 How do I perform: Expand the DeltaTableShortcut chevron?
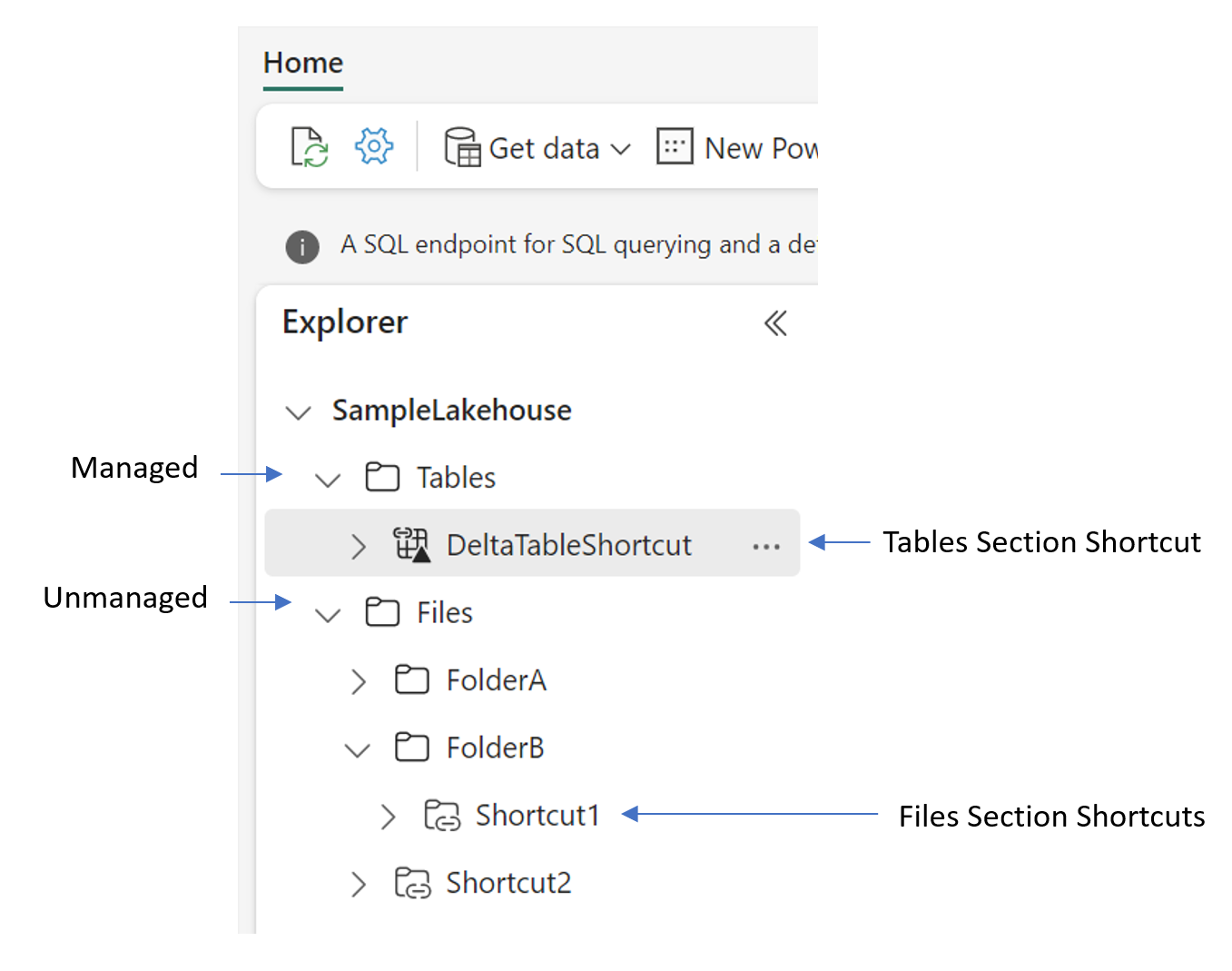point(358,546)
